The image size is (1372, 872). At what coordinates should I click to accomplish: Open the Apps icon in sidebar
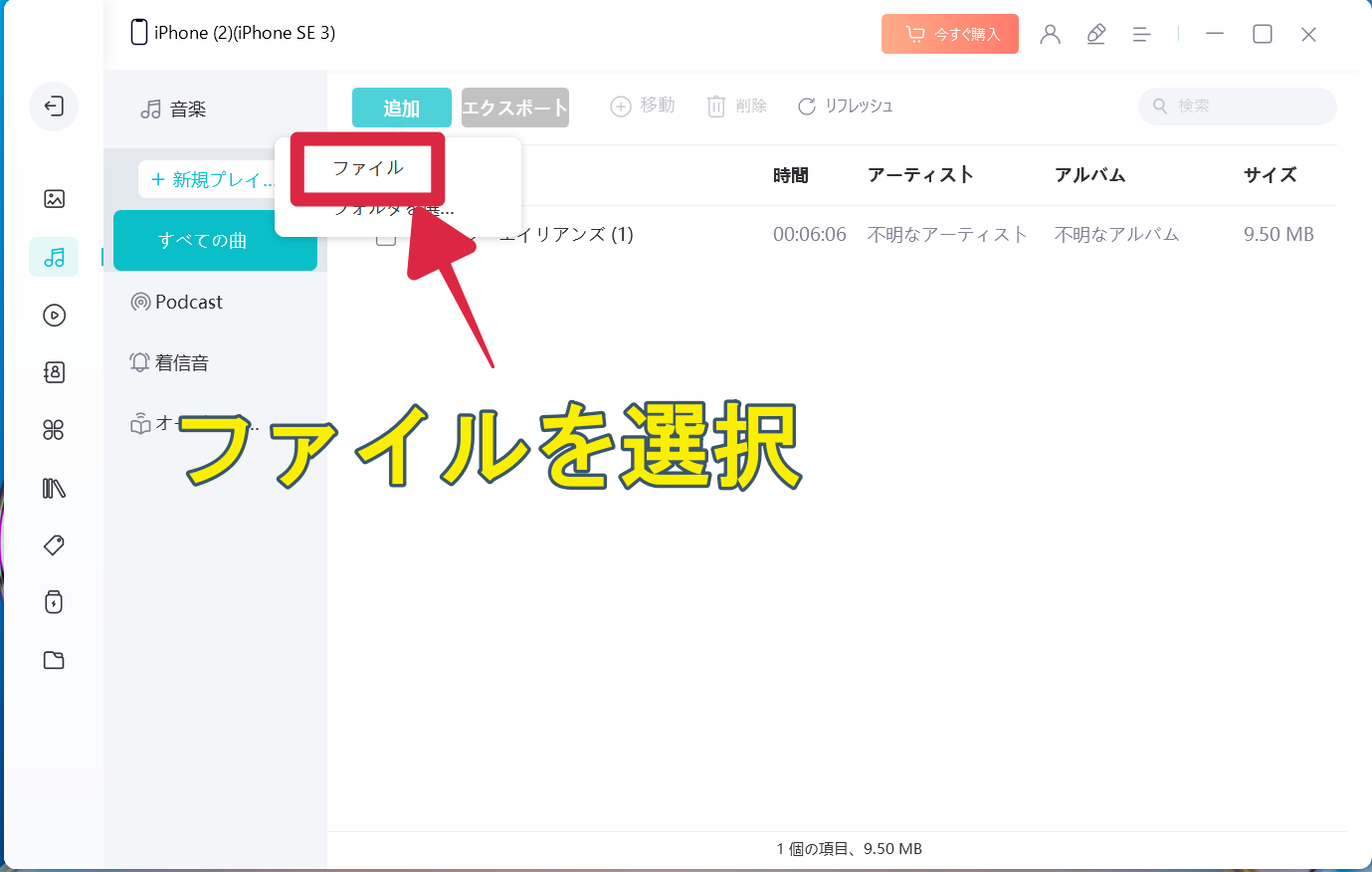(x=54, y=430)
